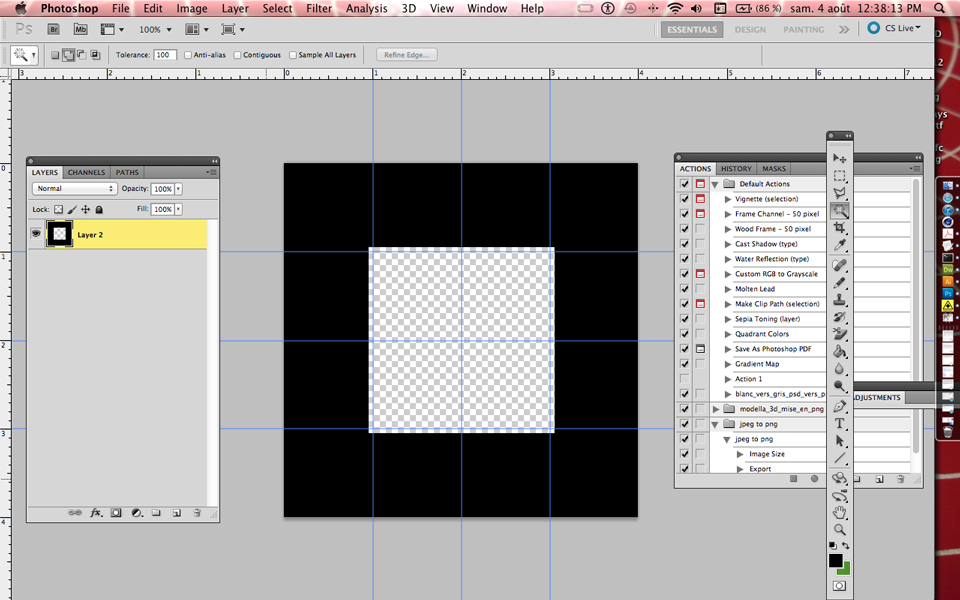This screenshot has height=600, width=960.
Task: Click the Essentials workspace button
Action: 692,29
